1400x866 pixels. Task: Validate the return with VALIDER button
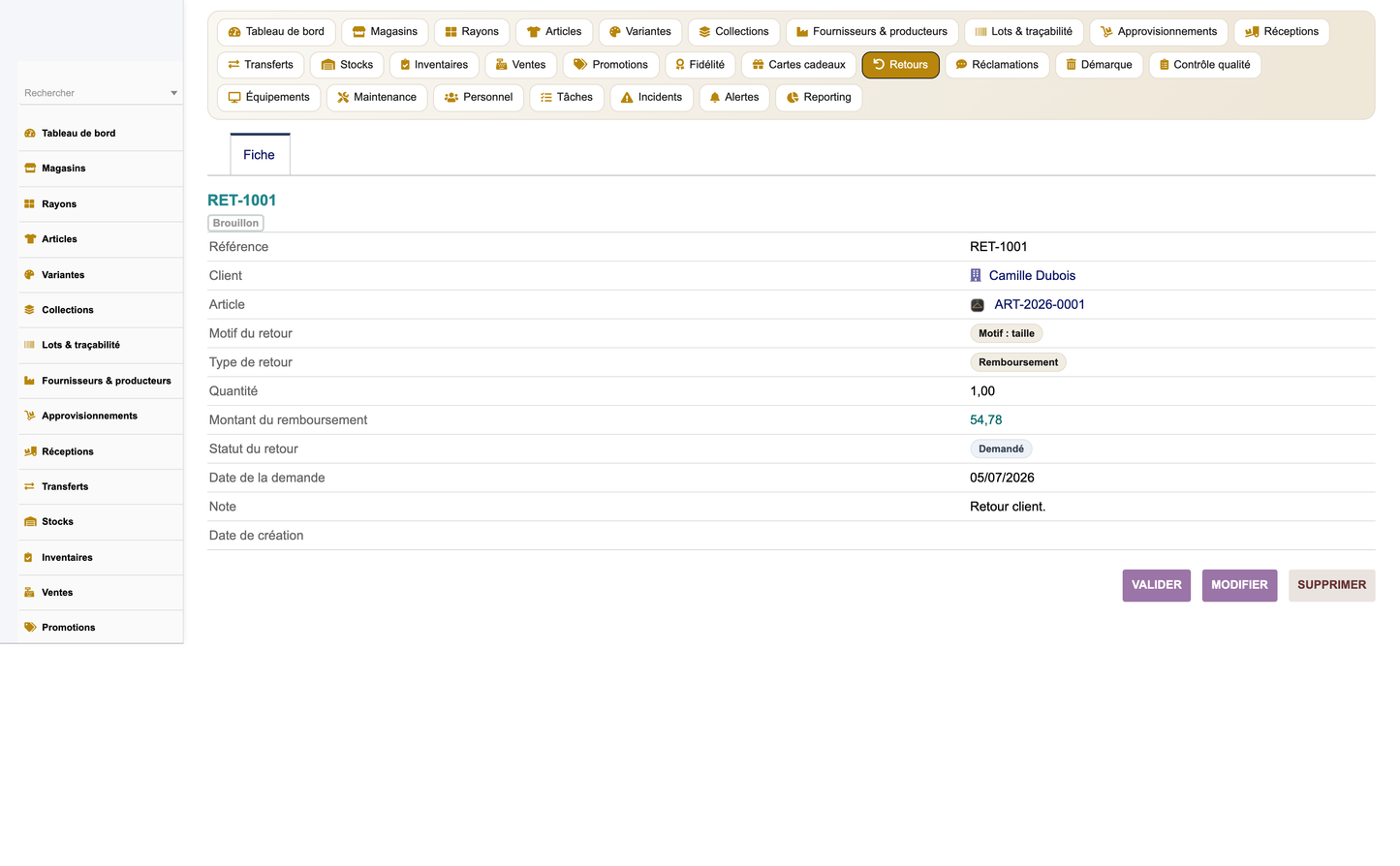pos(1157,586)
